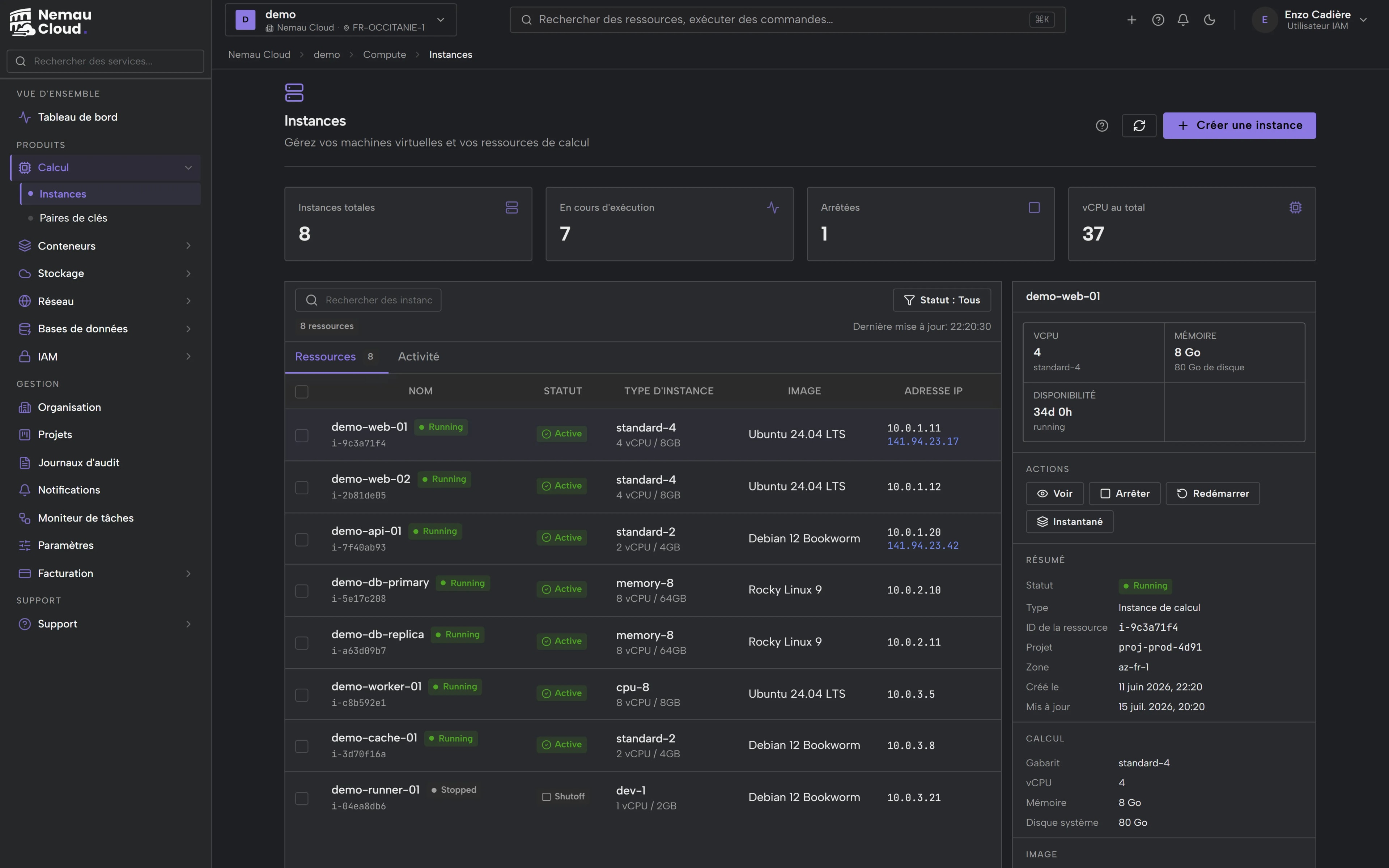Open the demo project selector dropdown
The height and width of the screenshot is (868, 1389).
point(341,20)
